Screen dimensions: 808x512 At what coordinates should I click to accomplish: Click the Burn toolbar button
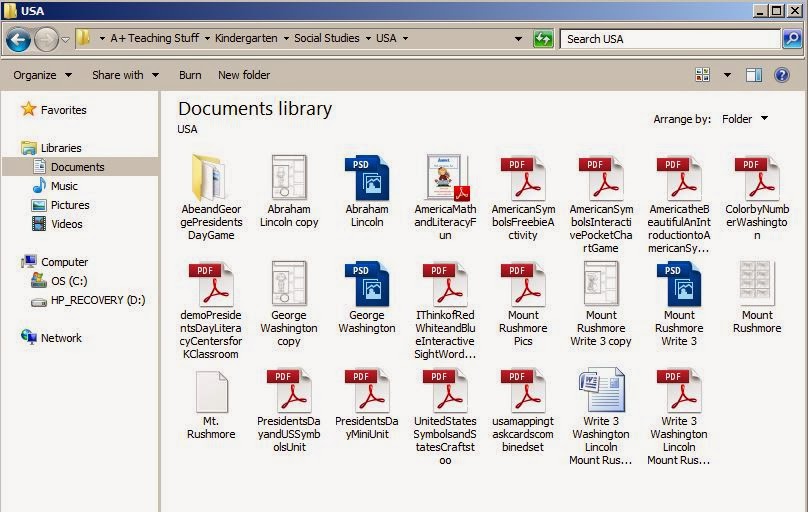tap(190, 75)
